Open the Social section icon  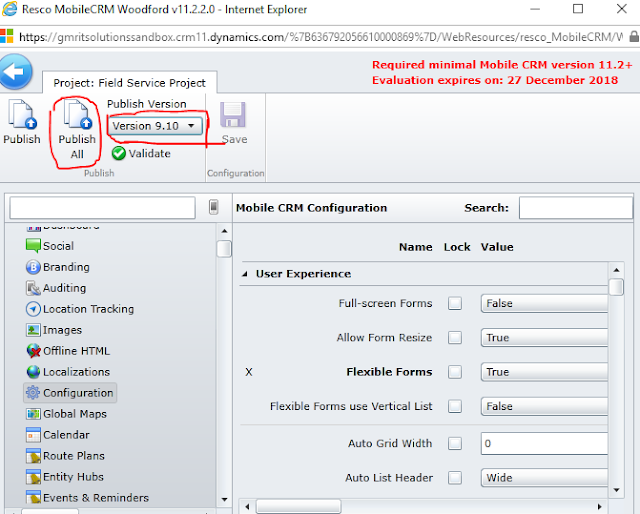coord(33,246)
